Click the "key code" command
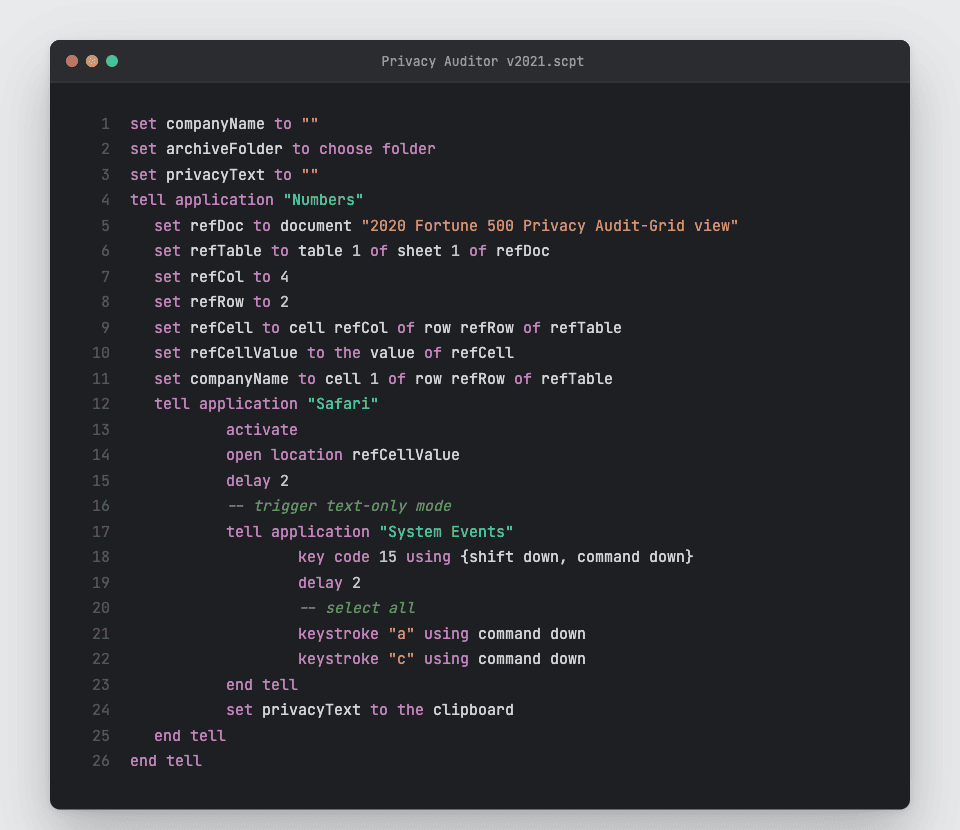Image resolution: width=960 pixels, height=830 pixels. click(334, 557)
